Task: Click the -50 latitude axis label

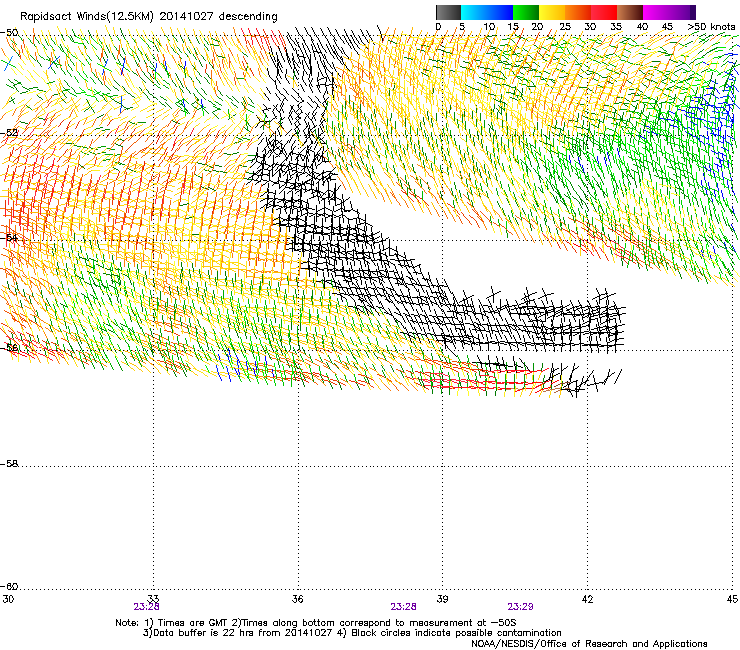Action: pyautogui.click(x=9, y=33)
